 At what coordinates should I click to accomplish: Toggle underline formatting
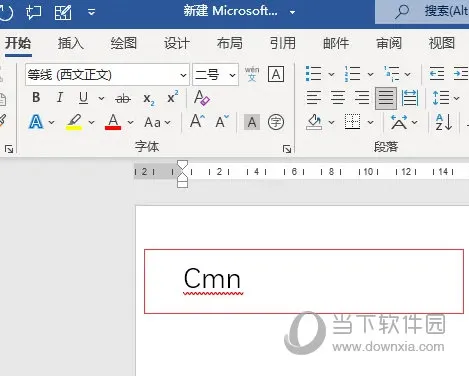tap(83, 98)
